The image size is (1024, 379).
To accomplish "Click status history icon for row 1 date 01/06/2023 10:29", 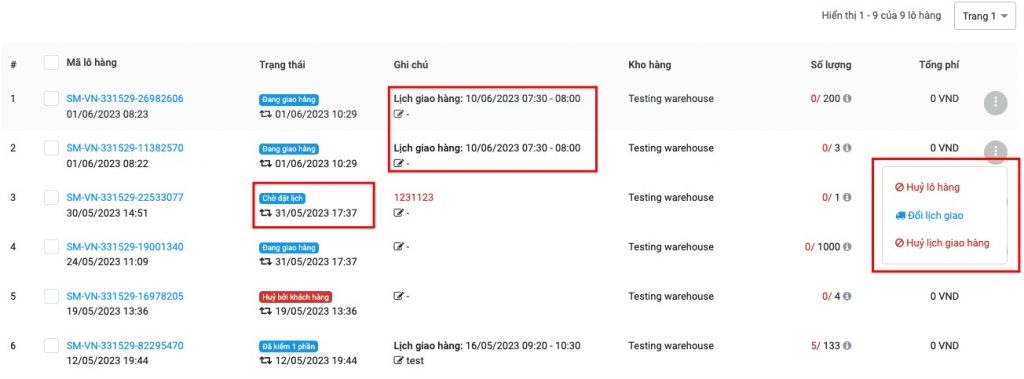I will 265,114.
